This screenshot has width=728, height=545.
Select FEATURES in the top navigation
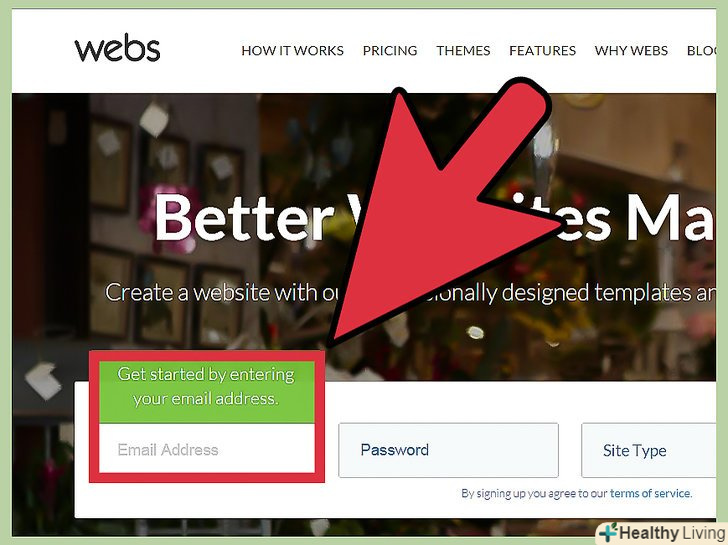tap(542, 50)
